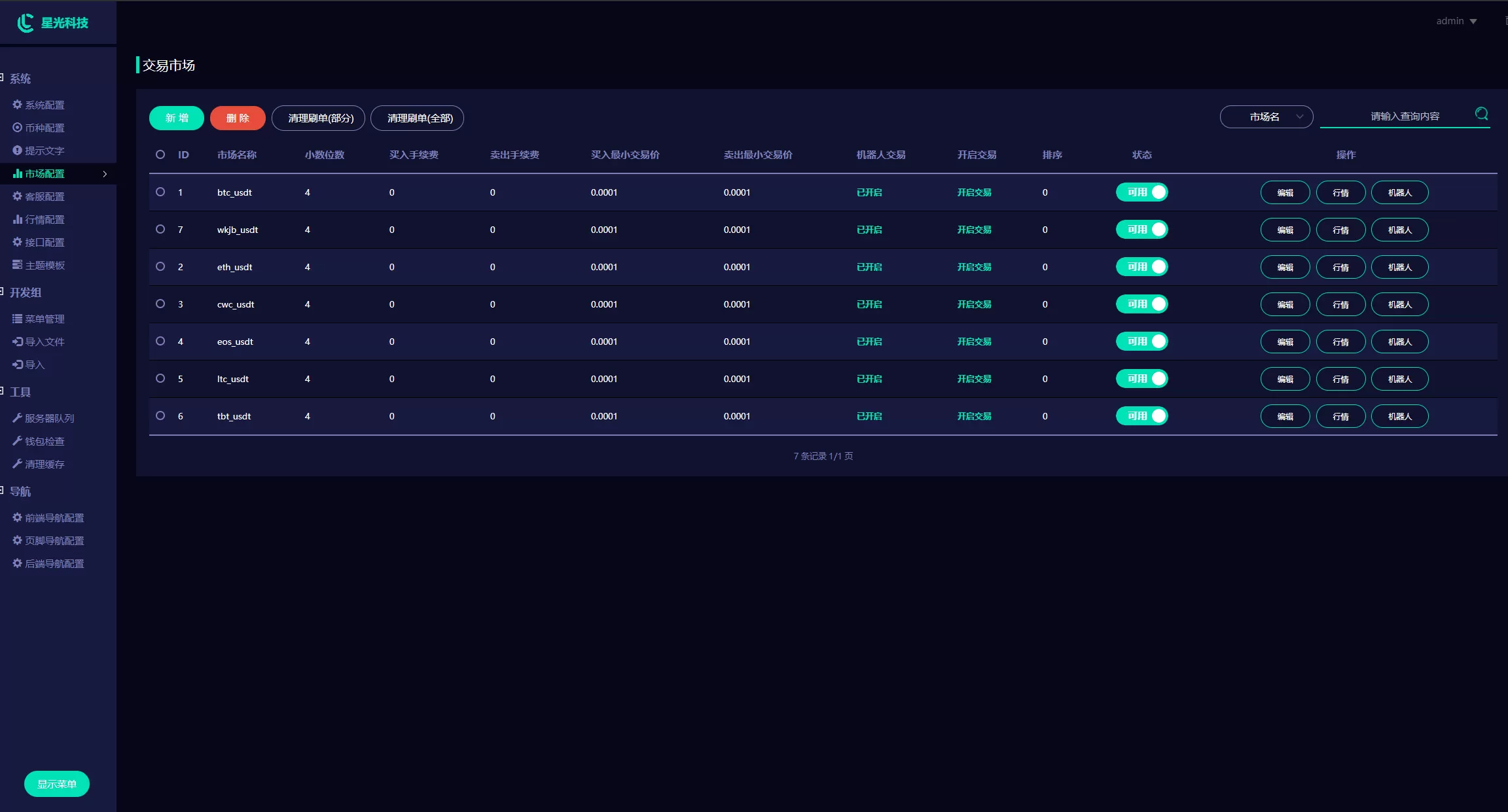Toggle 可用 switch for eos_usdt row
This screenshot has height=812, width=1508.
click(1141, 342)
